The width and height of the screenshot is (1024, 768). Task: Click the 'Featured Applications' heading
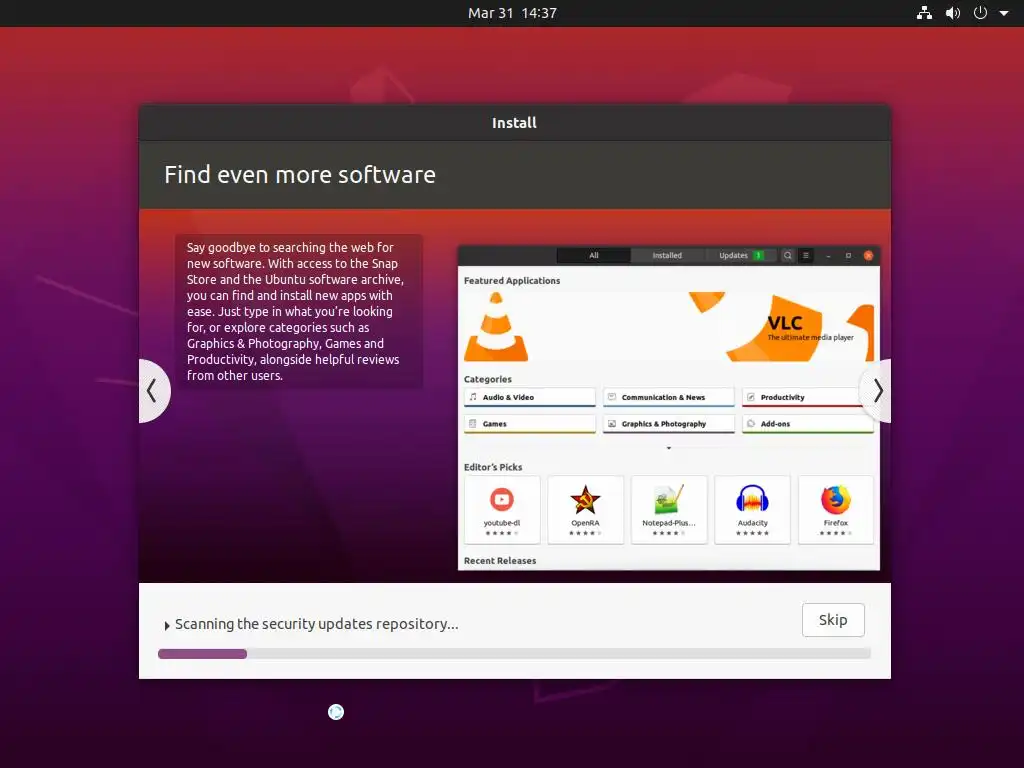click(x=512, y=281)
